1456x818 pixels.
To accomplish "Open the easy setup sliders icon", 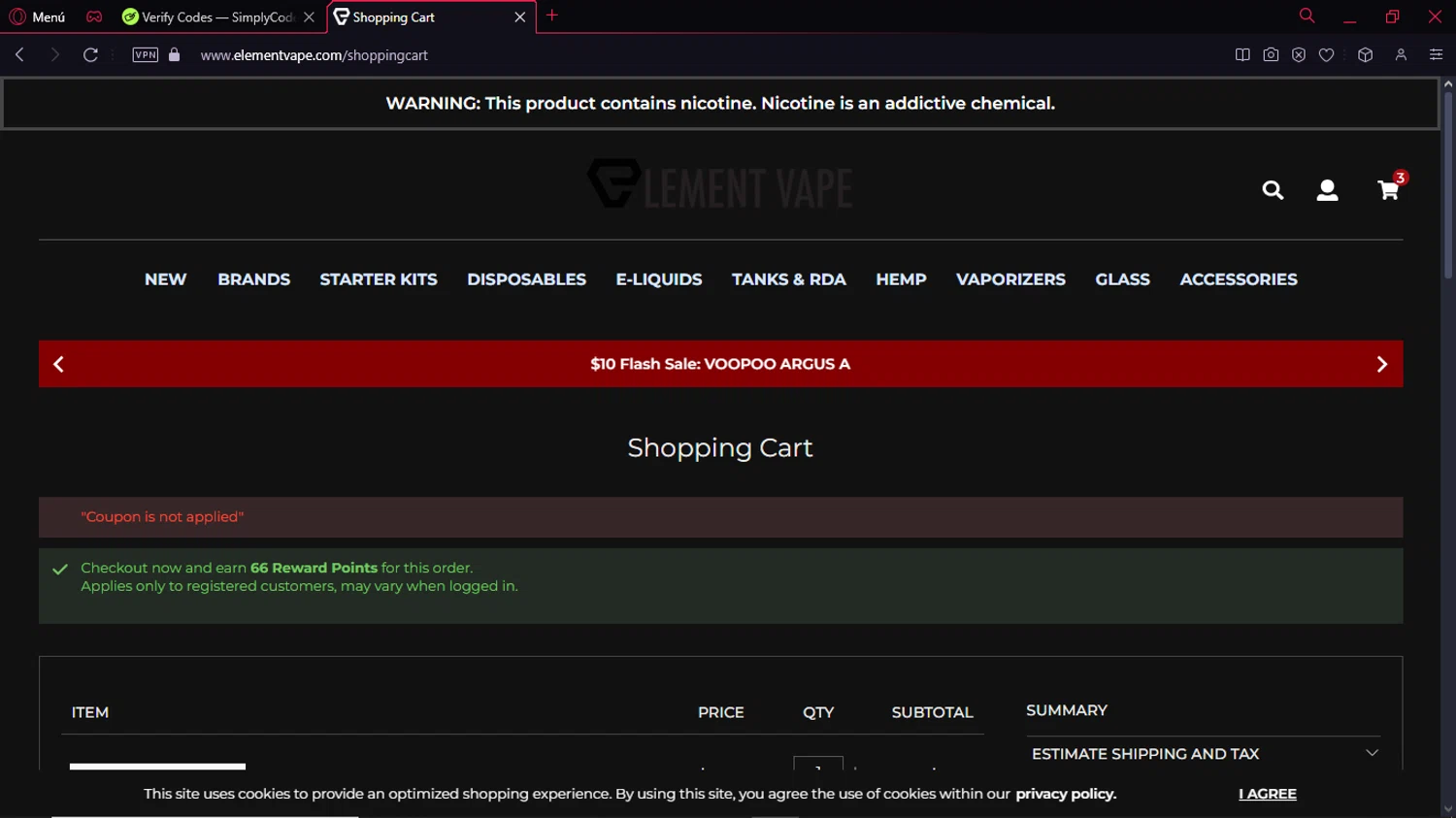I will click(1437, 55).
